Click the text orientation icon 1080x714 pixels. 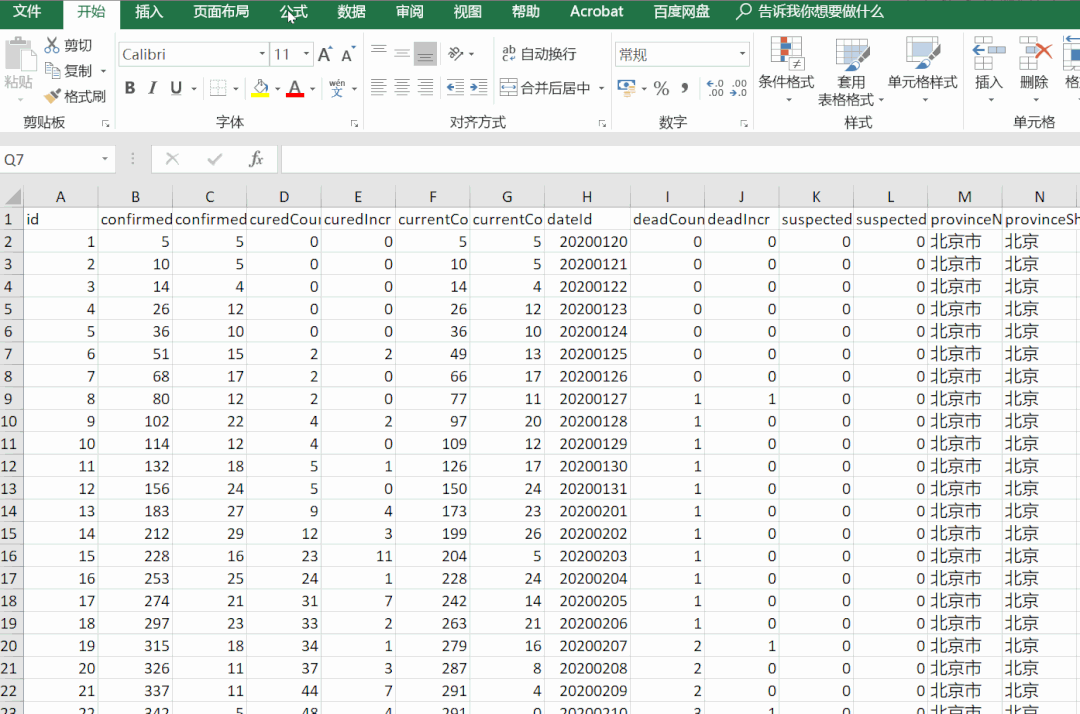pyautogui.click(x=455, y=53)
